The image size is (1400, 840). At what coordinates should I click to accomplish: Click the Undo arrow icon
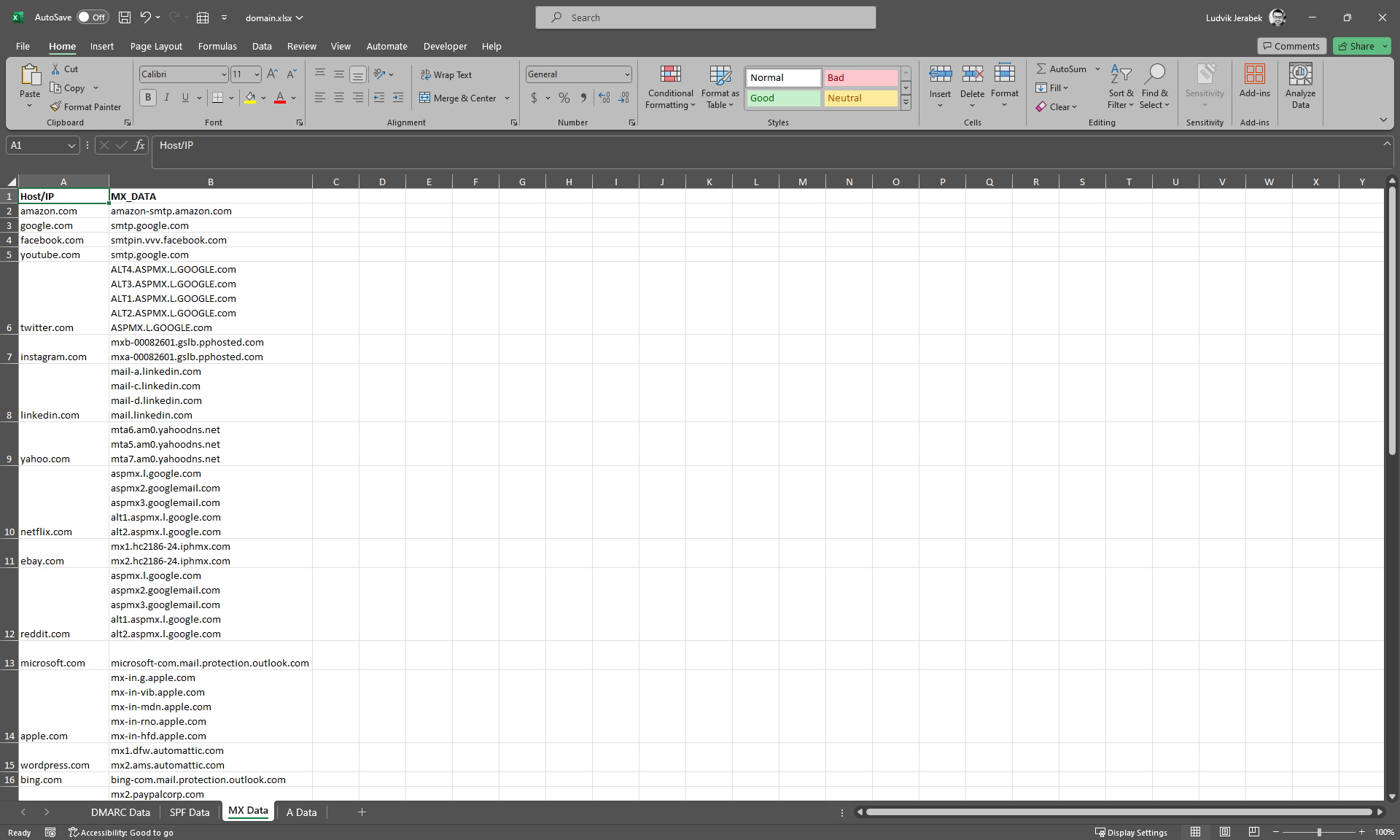pos(145,17)
